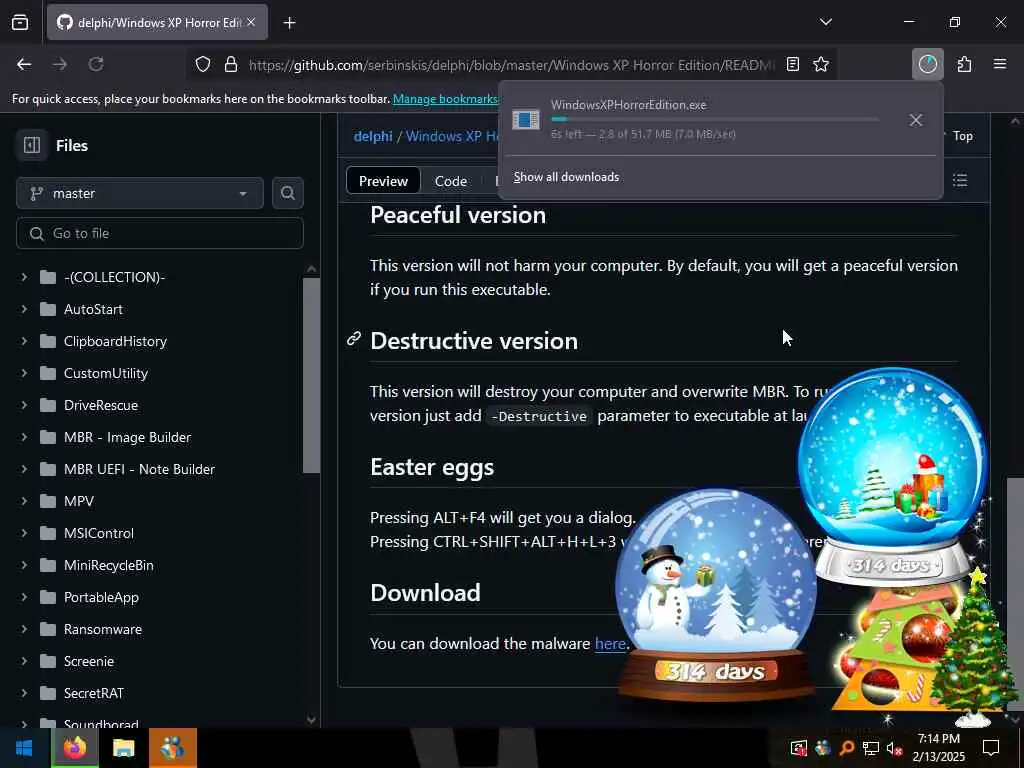Click the muted volume tray icon
The height and width of the screenshot is (768, 1024).
(x=894, y=748)
